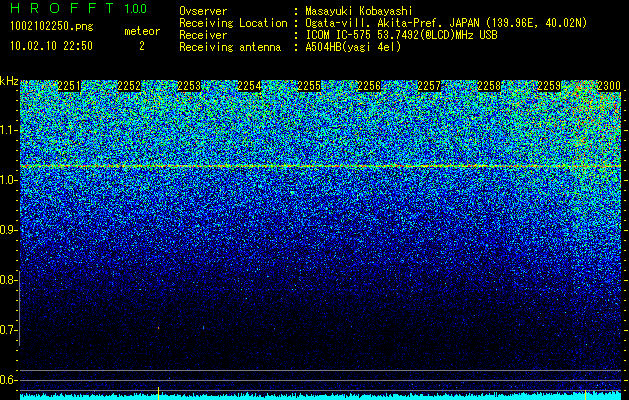Click the 'Receiver' field label
The image size is (629, 400).
[203, 35]
